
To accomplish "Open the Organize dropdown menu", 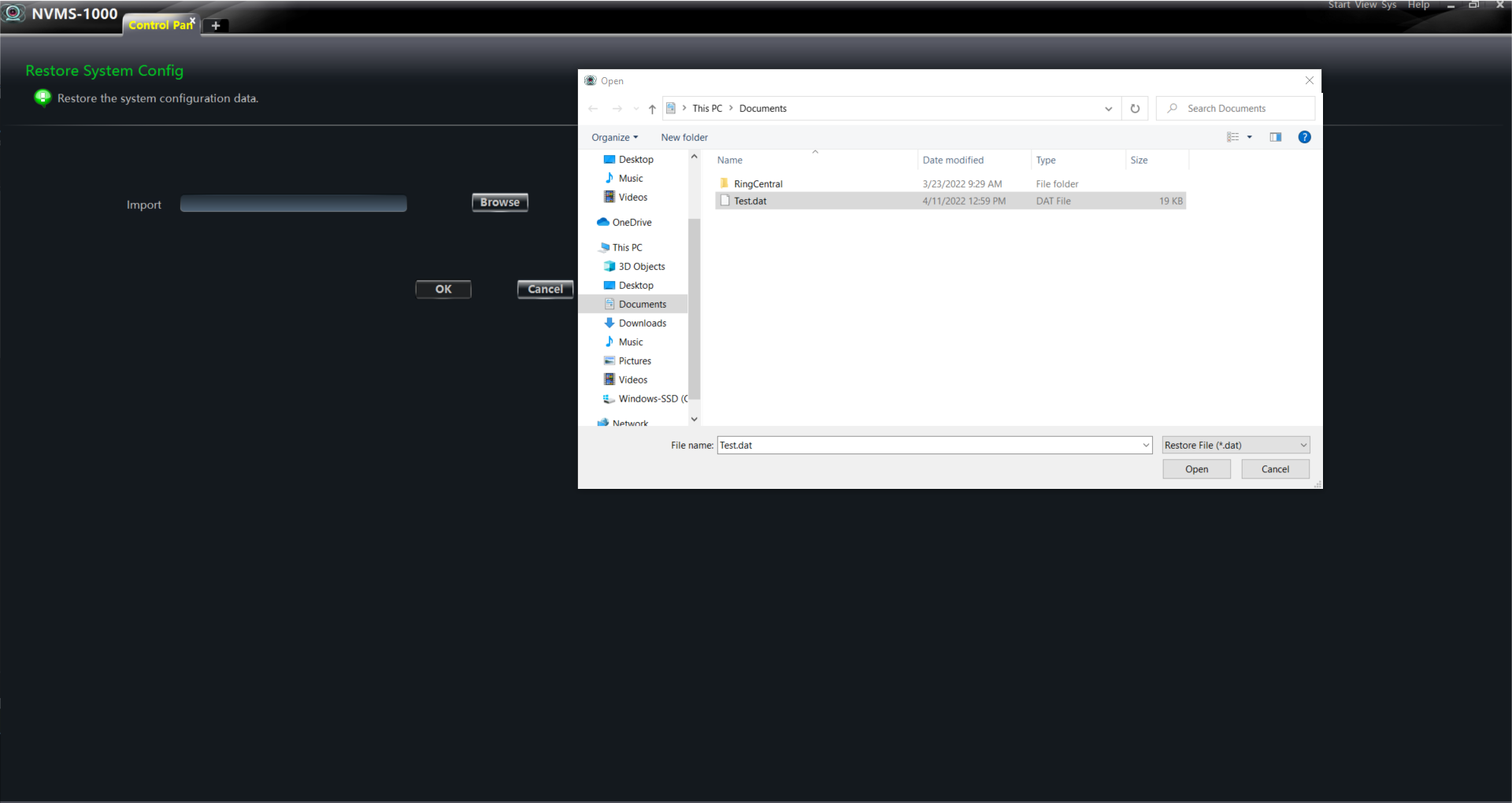I will pos(614,138).
